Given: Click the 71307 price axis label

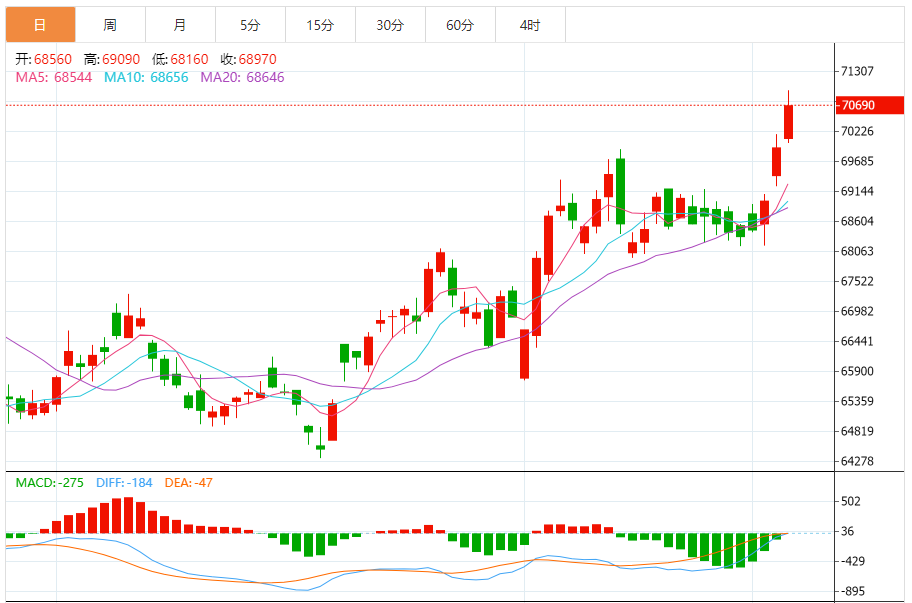Looking at the screenshot, I should coord(857,71).
